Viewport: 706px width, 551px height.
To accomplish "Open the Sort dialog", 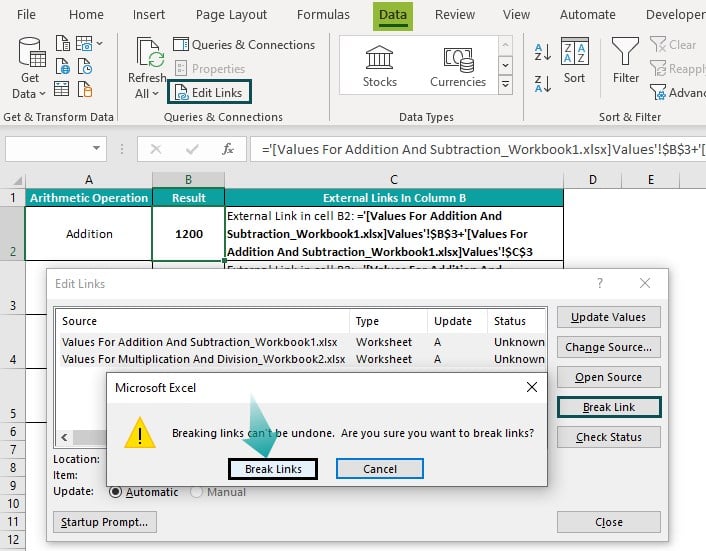I will point(574,61).
